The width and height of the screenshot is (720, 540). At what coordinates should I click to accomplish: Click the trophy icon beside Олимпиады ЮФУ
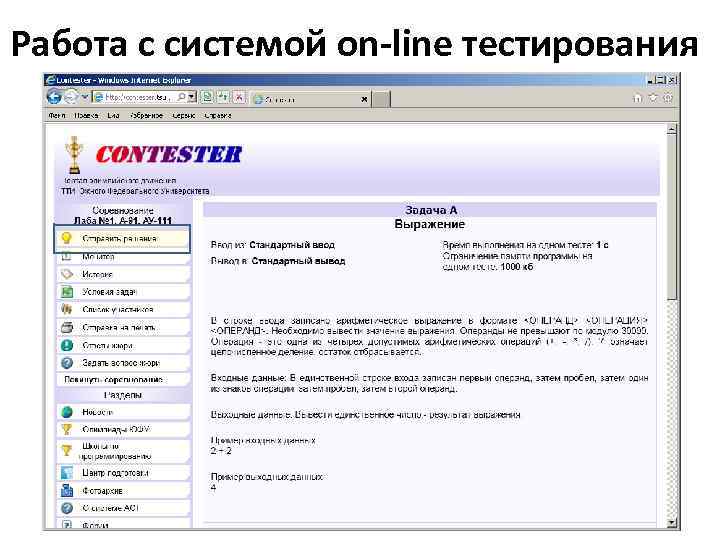(x=67, y=429)
